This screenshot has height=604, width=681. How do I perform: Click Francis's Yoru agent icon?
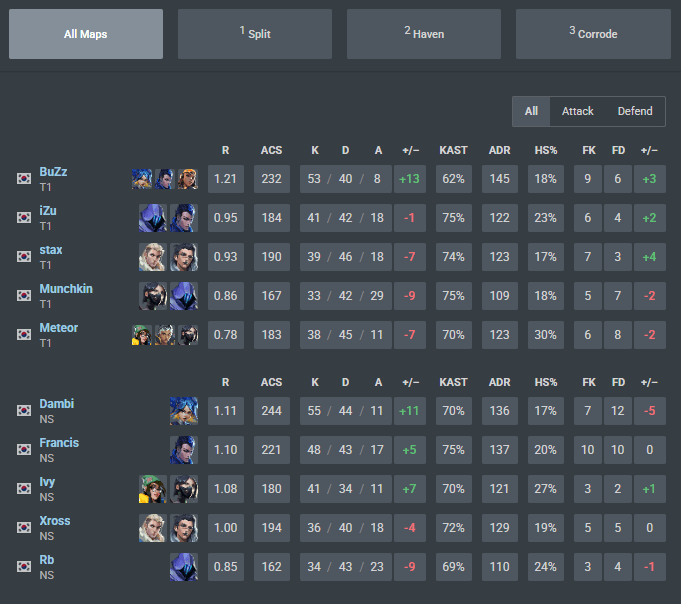pos(184,450)
